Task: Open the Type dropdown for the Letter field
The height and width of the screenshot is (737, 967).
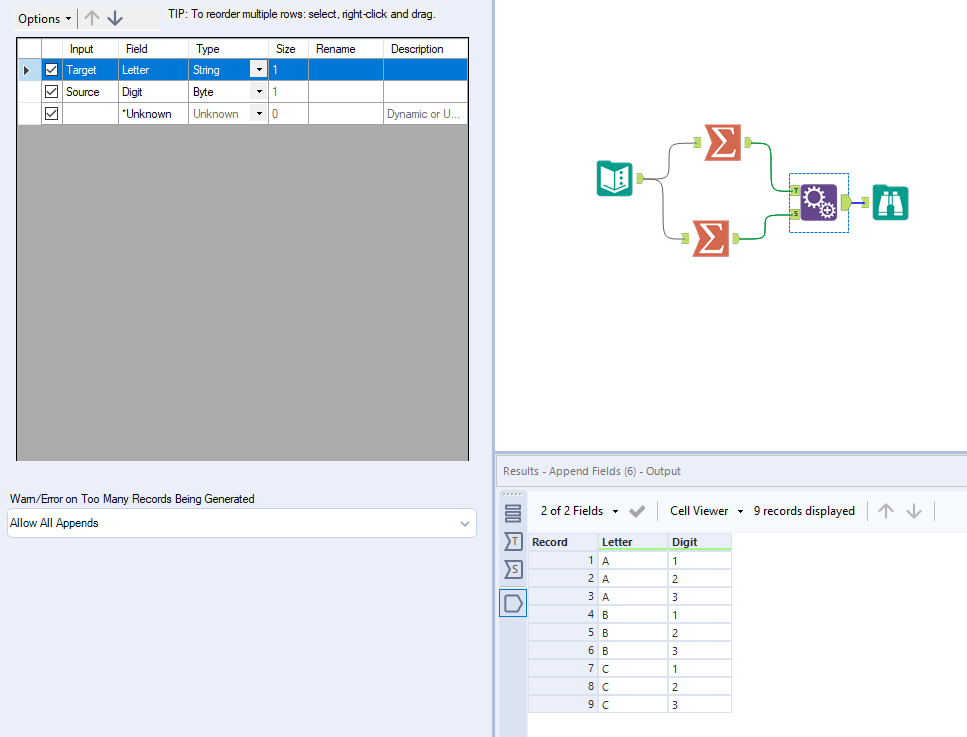Action: [258, 69]
